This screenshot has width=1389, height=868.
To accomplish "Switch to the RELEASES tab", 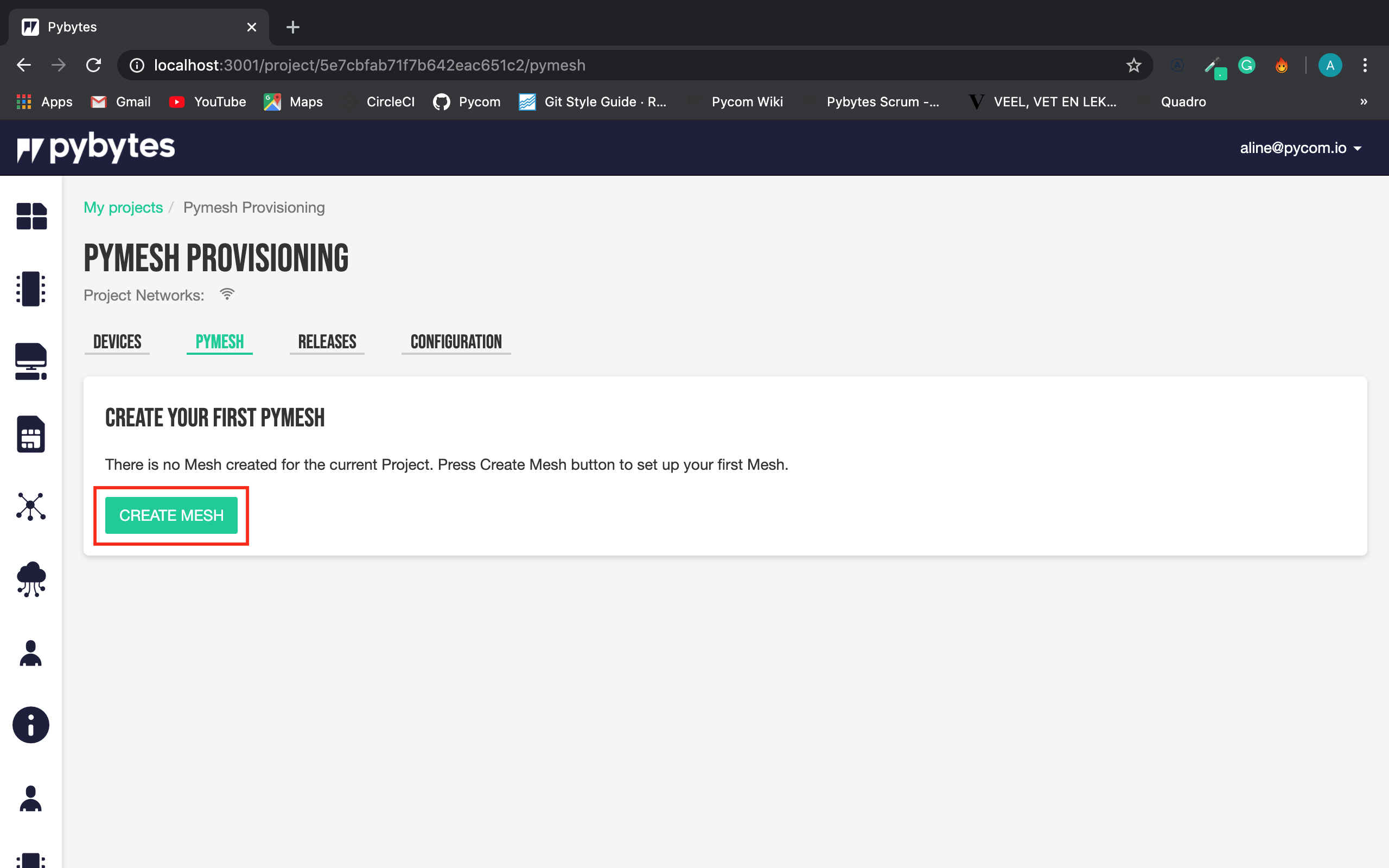I will coord(326,342).
